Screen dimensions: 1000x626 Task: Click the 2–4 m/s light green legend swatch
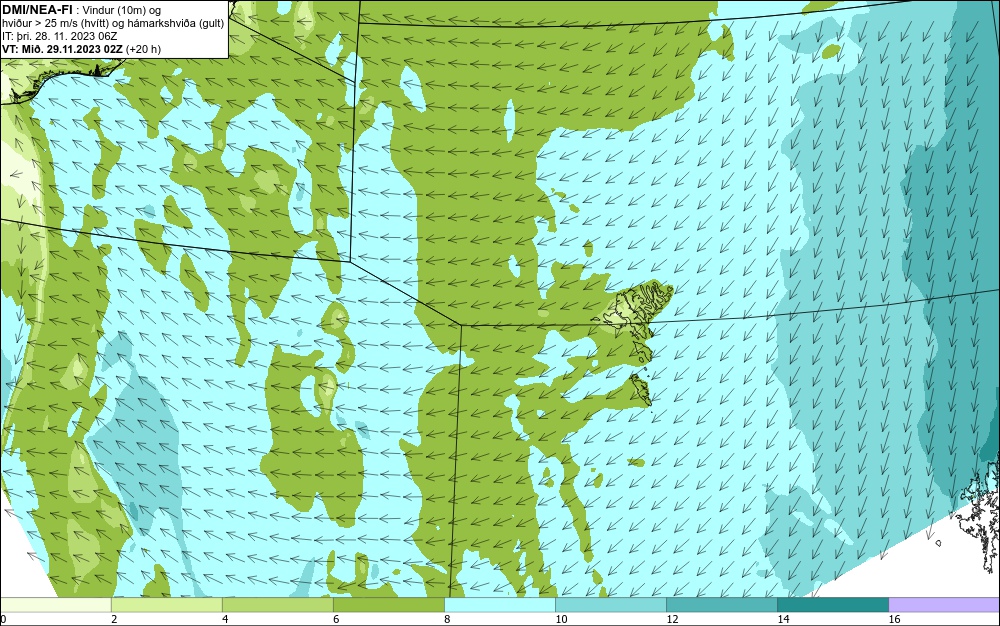pyautogui.click(x=166, y=605)
